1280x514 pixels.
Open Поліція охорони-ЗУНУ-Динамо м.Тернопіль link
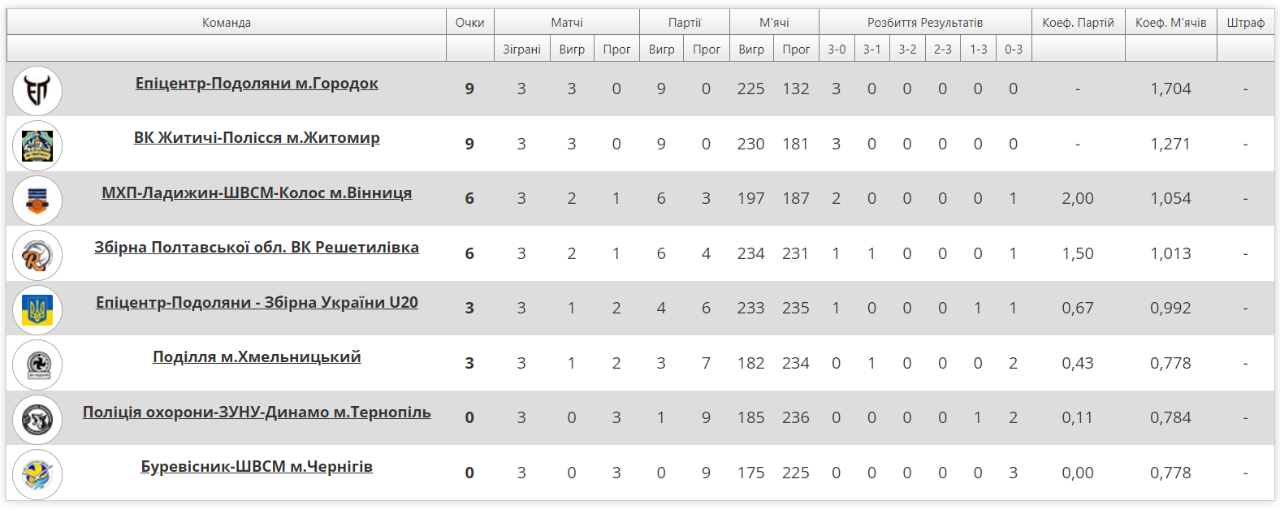pos(257,412)
